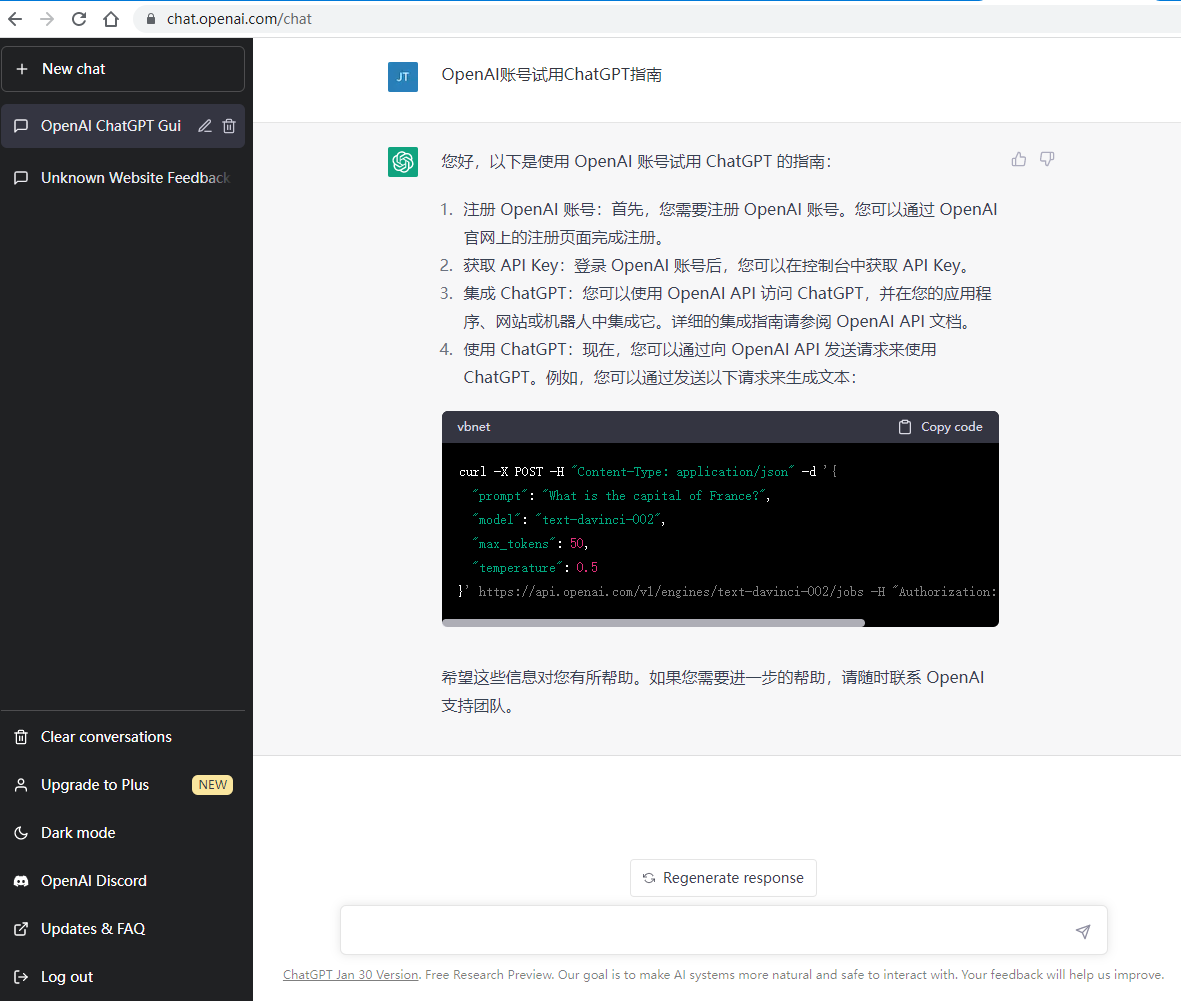Delete conversation with the trash icon
1181x1001 pixels.
tap(229, 126)
